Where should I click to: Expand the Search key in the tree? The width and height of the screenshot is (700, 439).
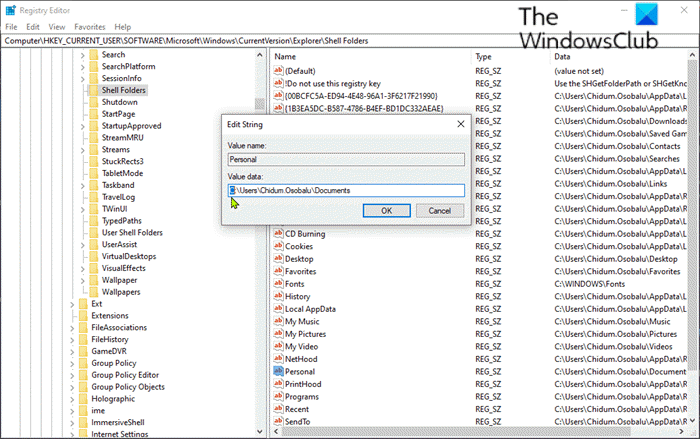point(83,55)
